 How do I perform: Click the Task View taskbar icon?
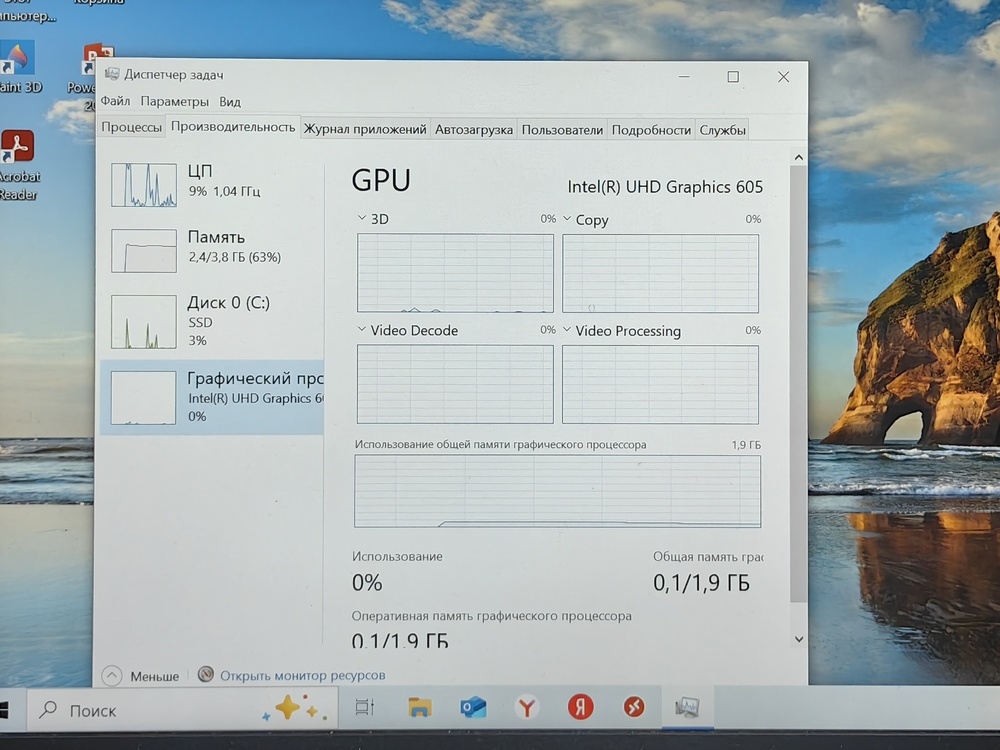365,708
